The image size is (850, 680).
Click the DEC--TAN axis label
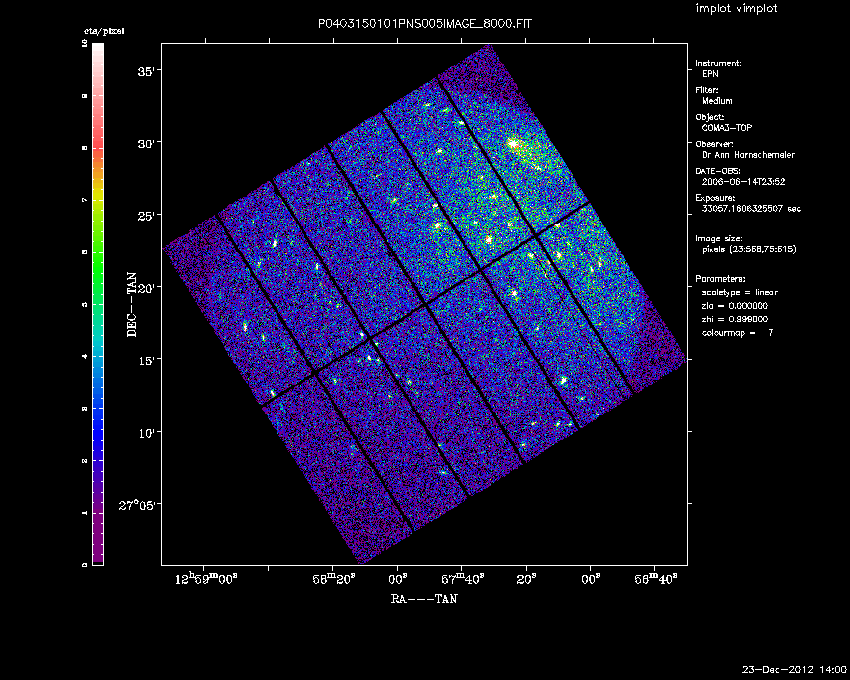[x=132, y=305]
